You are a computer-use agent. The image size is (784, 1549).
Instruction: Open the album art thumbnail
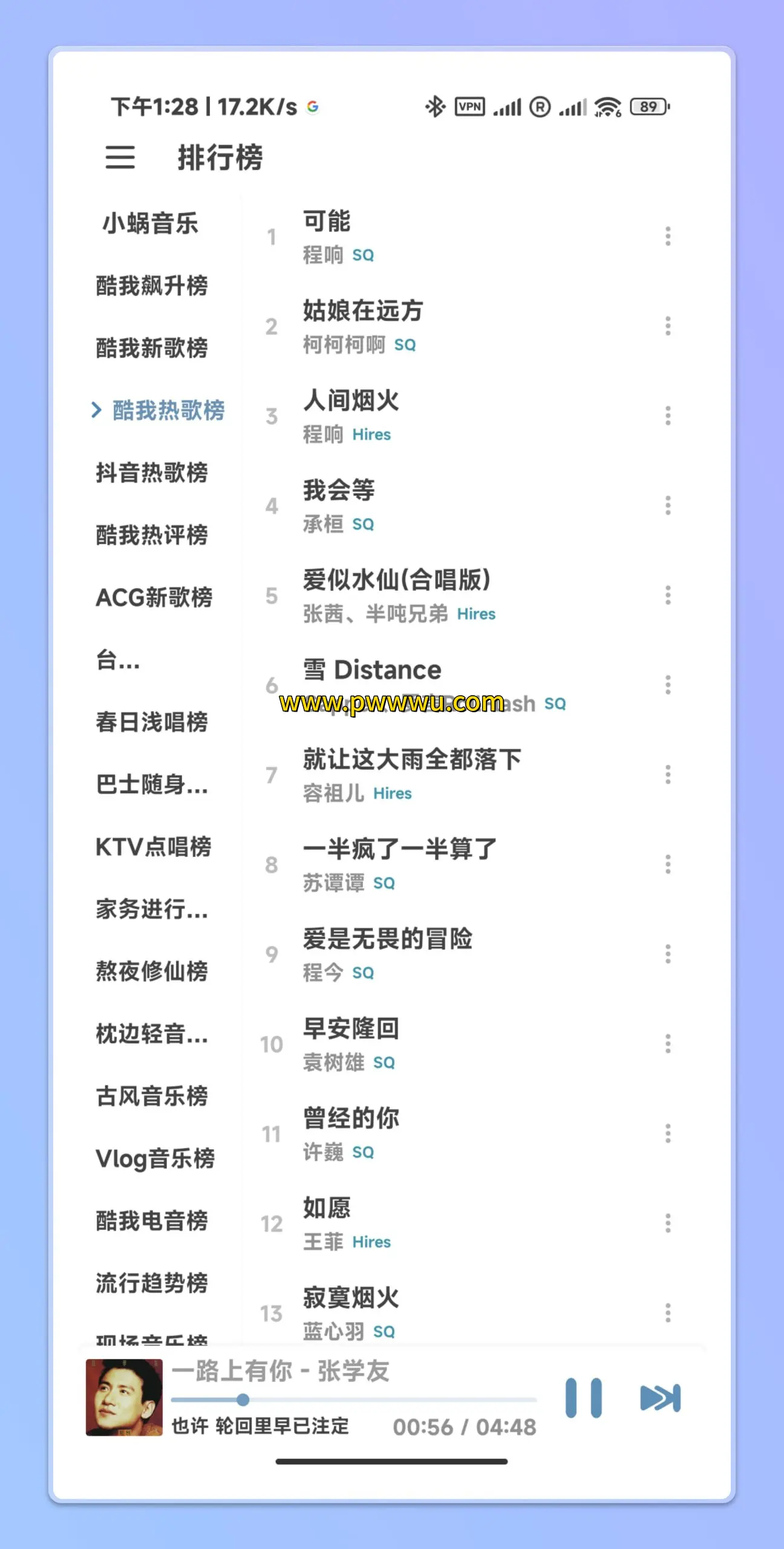coord(124,1397)
